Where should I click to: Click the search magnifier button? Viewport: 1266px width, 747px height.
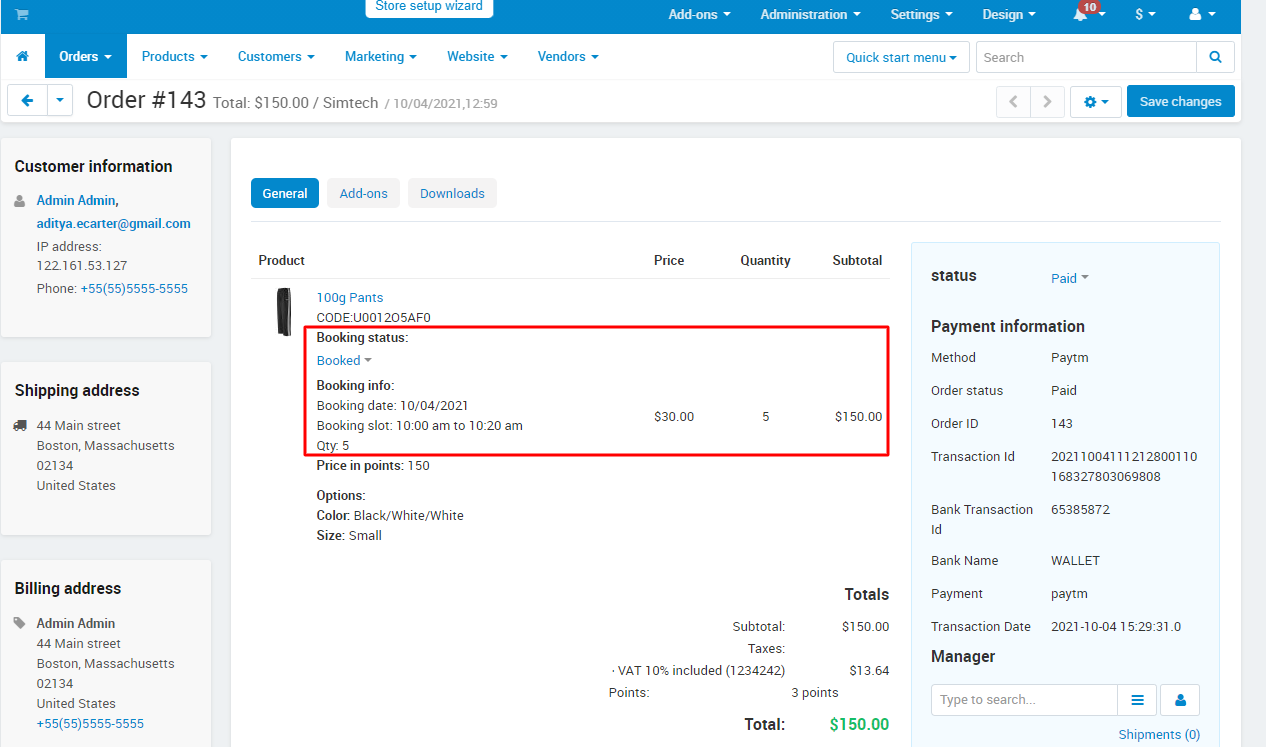[1215, 58]
